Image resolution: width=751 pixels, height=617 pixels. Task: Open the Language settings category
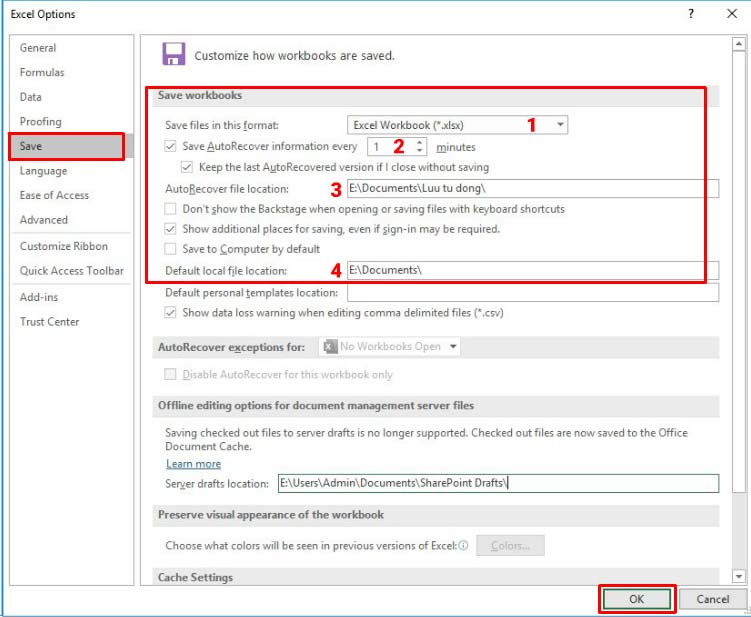click(x=44, y=171)
